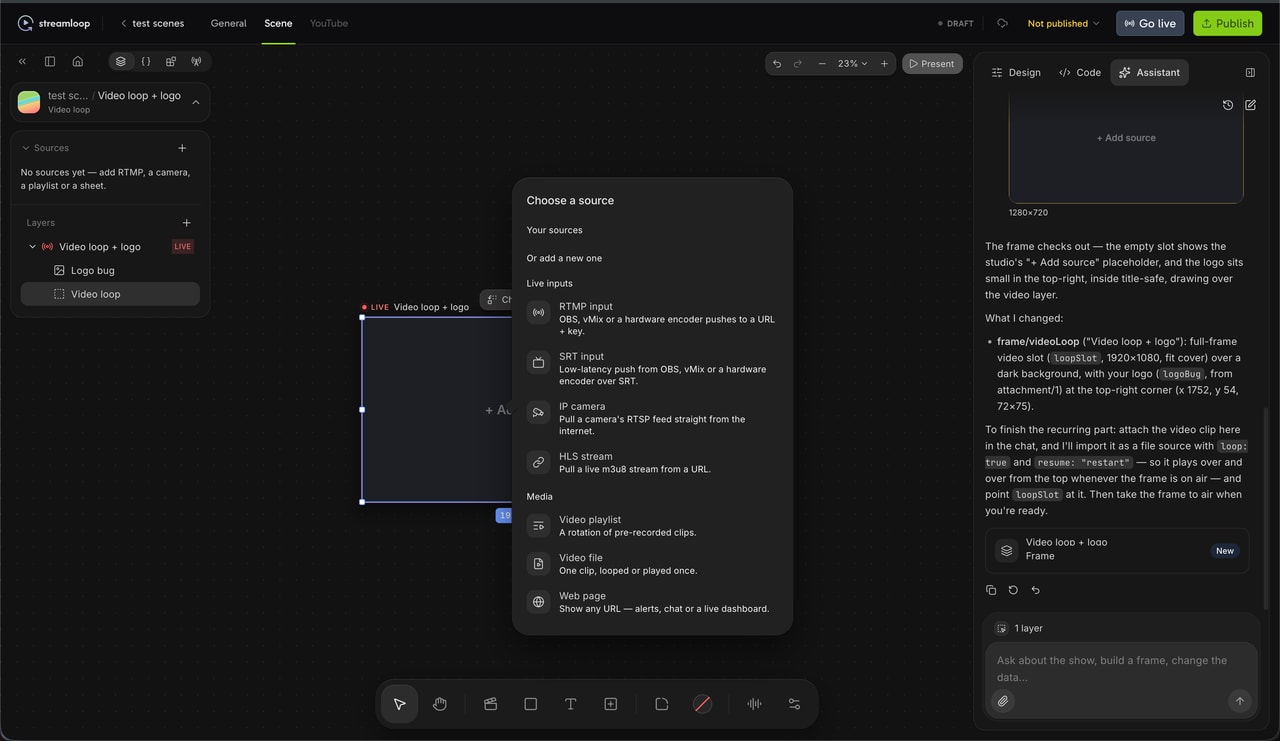
Task: Click the green Publish button
Action: [1227, 23]
